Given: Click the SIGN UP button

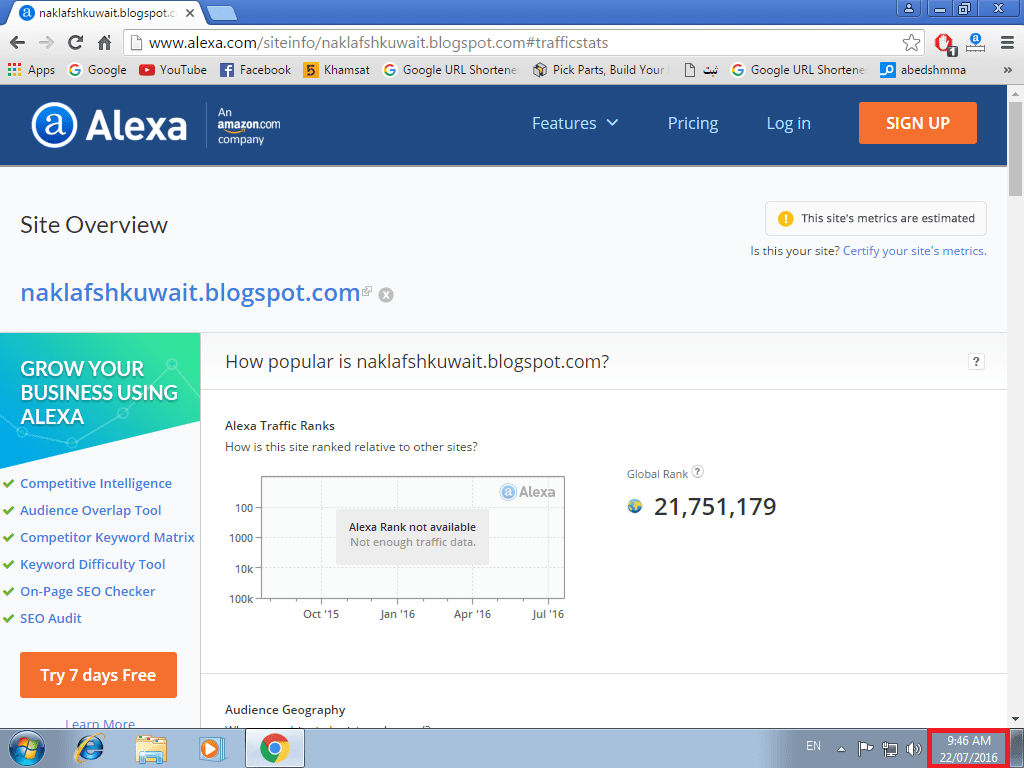Looking at the screenshot, I should point(918,123).
